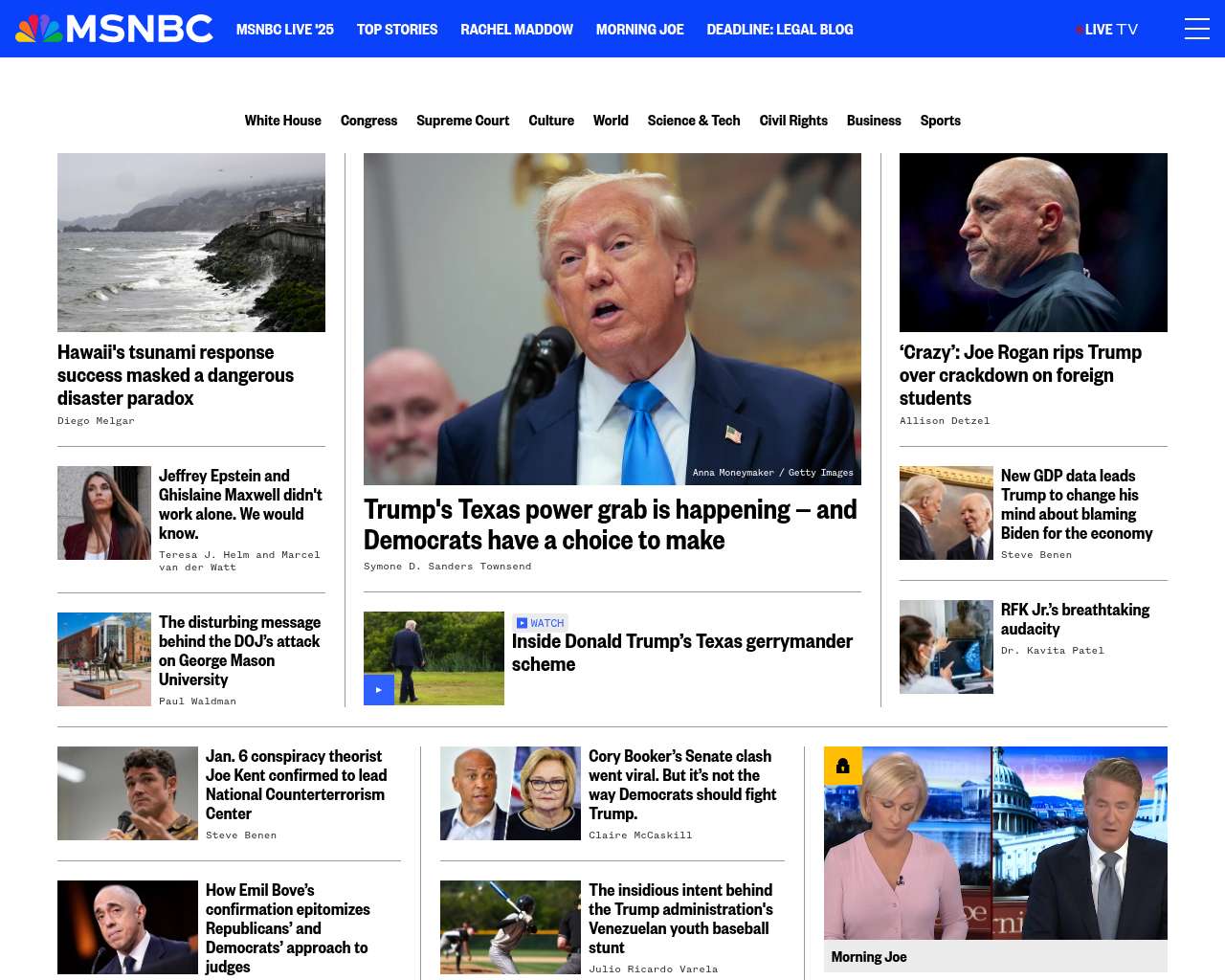Open Hawaii's tsunami response headline
This screenshot has height=980, width=1225.
[175, 375]
